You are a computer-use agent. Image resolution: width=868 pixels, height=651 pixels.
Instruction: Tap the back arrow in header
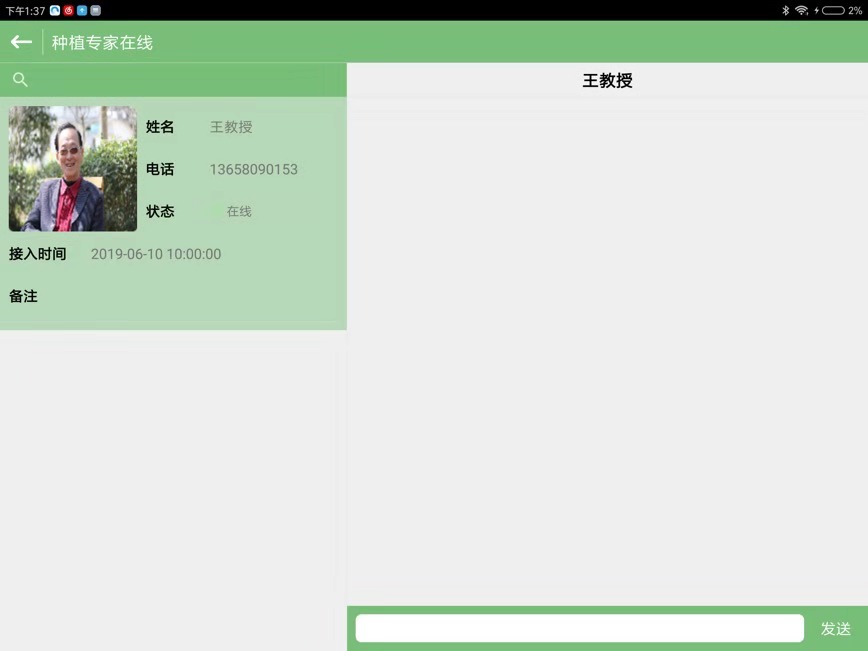(21, 42)
